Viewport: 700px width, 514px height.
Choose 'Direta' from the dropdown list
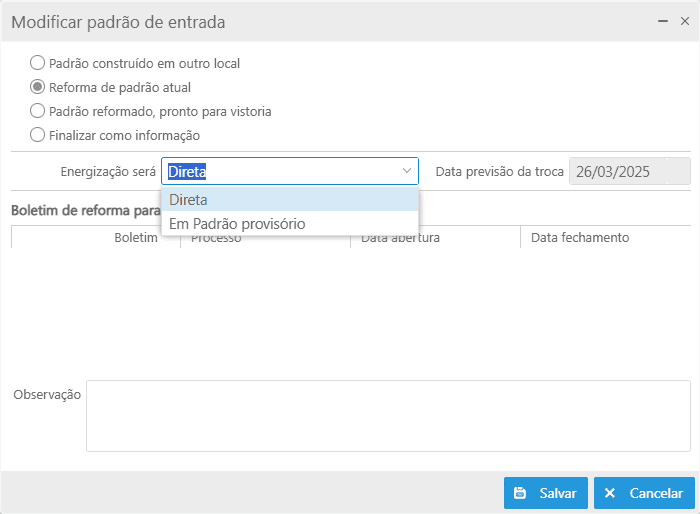tap(289, 199)
